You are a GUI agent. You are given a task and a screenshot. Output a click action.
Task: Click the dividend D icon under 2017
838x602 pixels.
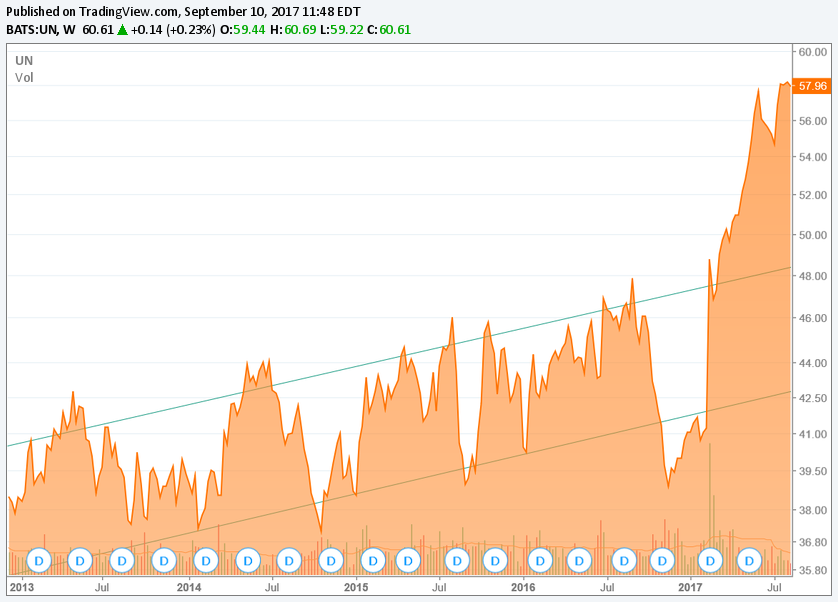click(710, 560)
